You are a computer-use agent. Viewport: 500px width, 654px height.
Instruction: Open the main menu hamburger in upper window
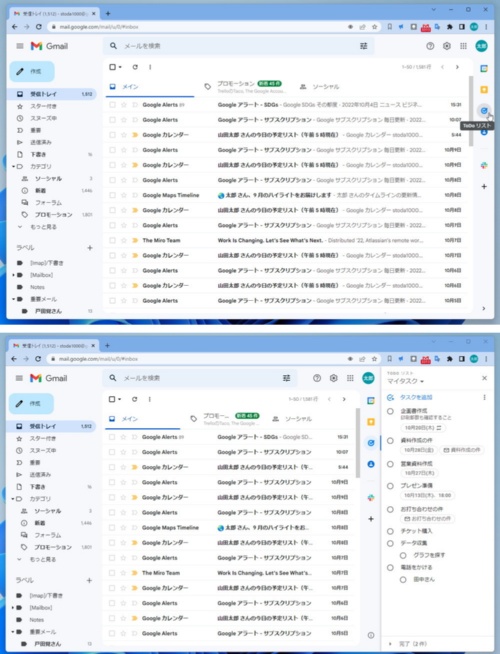(x=20, y=46)
